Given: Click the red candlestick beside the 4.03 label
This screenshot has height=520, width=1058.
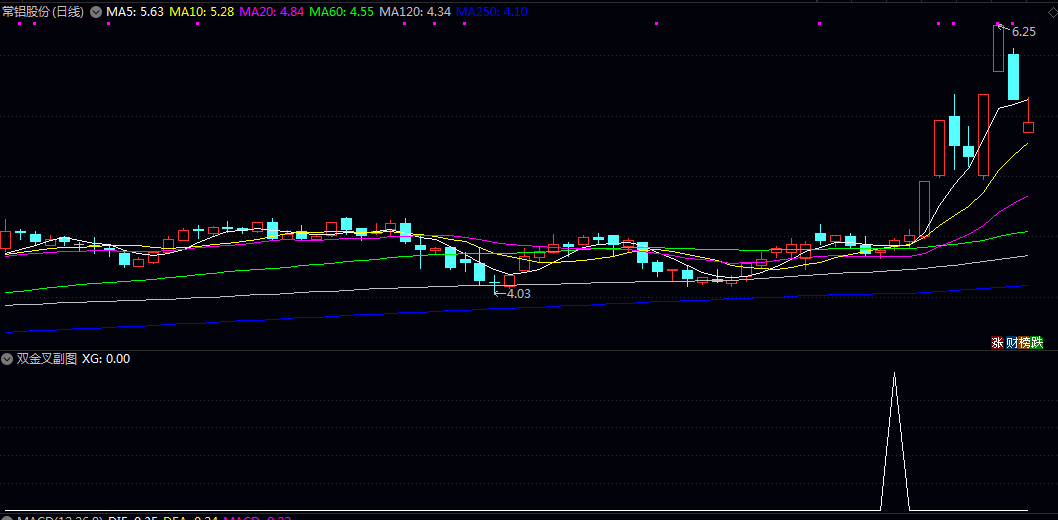Looking at the screenshot, I should 509,280.
